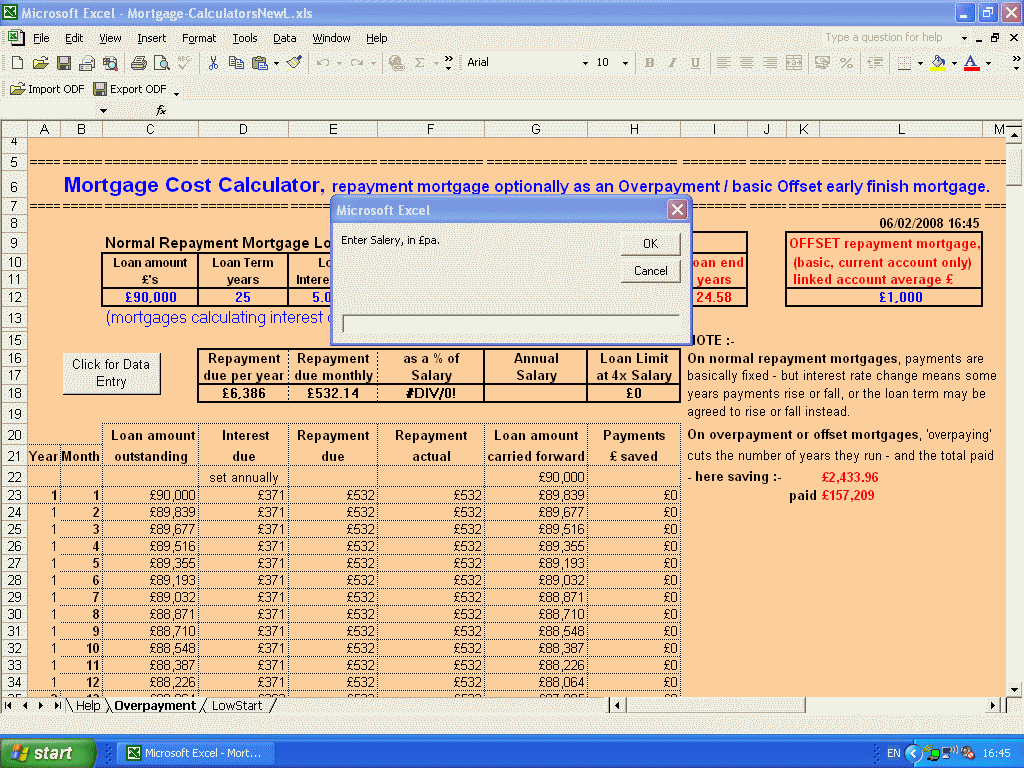
Task: Toggle Italic formatting
Action: (672, 63)
